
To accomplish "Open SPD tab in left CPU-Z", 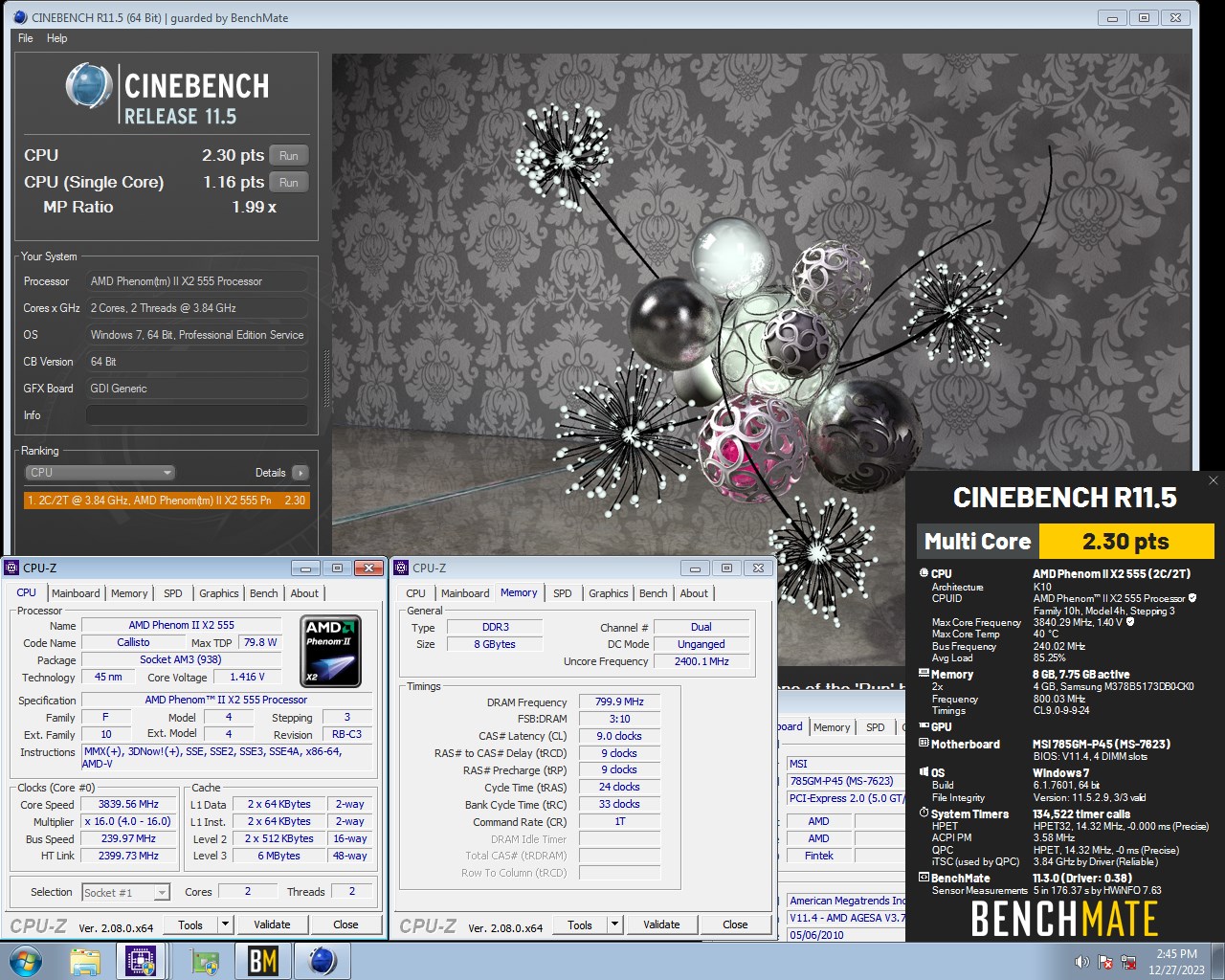I will tap(173, 593).
